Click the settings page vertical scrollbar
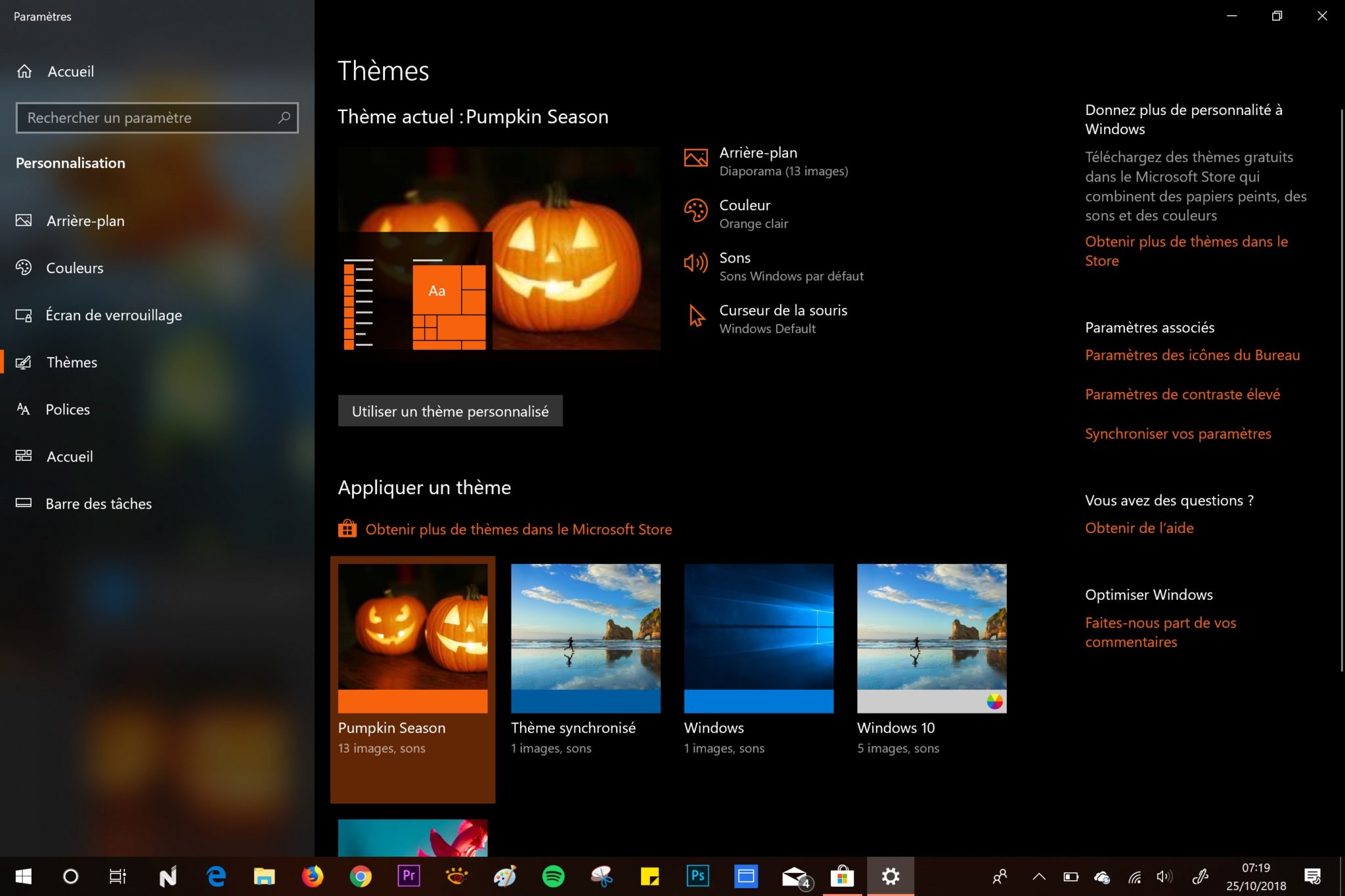 tap(1341, 390)
